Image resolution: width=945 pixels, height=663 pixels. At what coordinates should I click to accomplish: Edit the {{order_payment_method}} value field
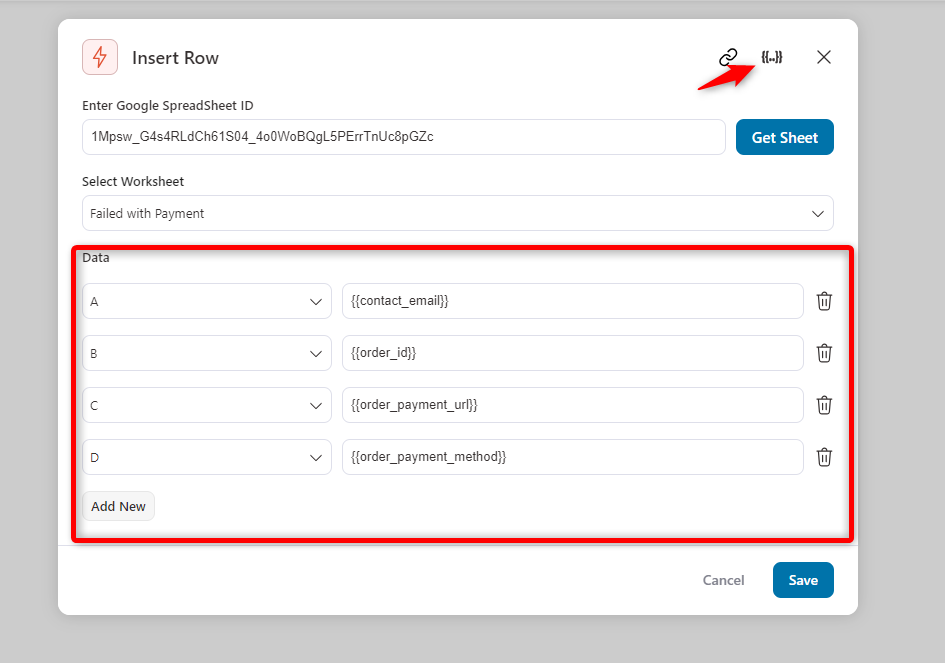tap(573, 457)
